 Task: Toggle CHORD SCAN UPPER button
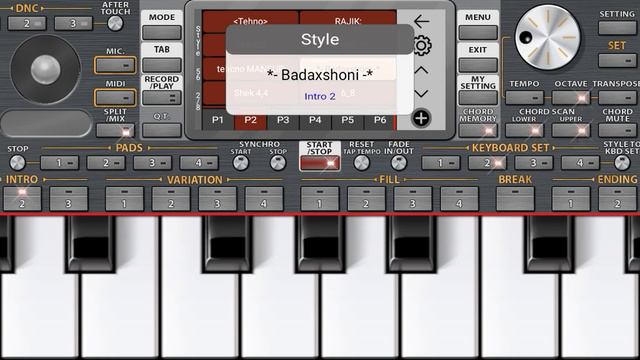(571, 130)
